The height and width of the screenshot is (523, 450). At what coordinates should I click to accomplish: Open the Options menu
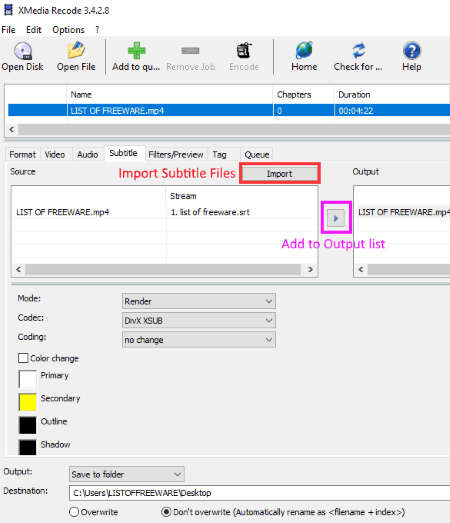click(68, 30)
